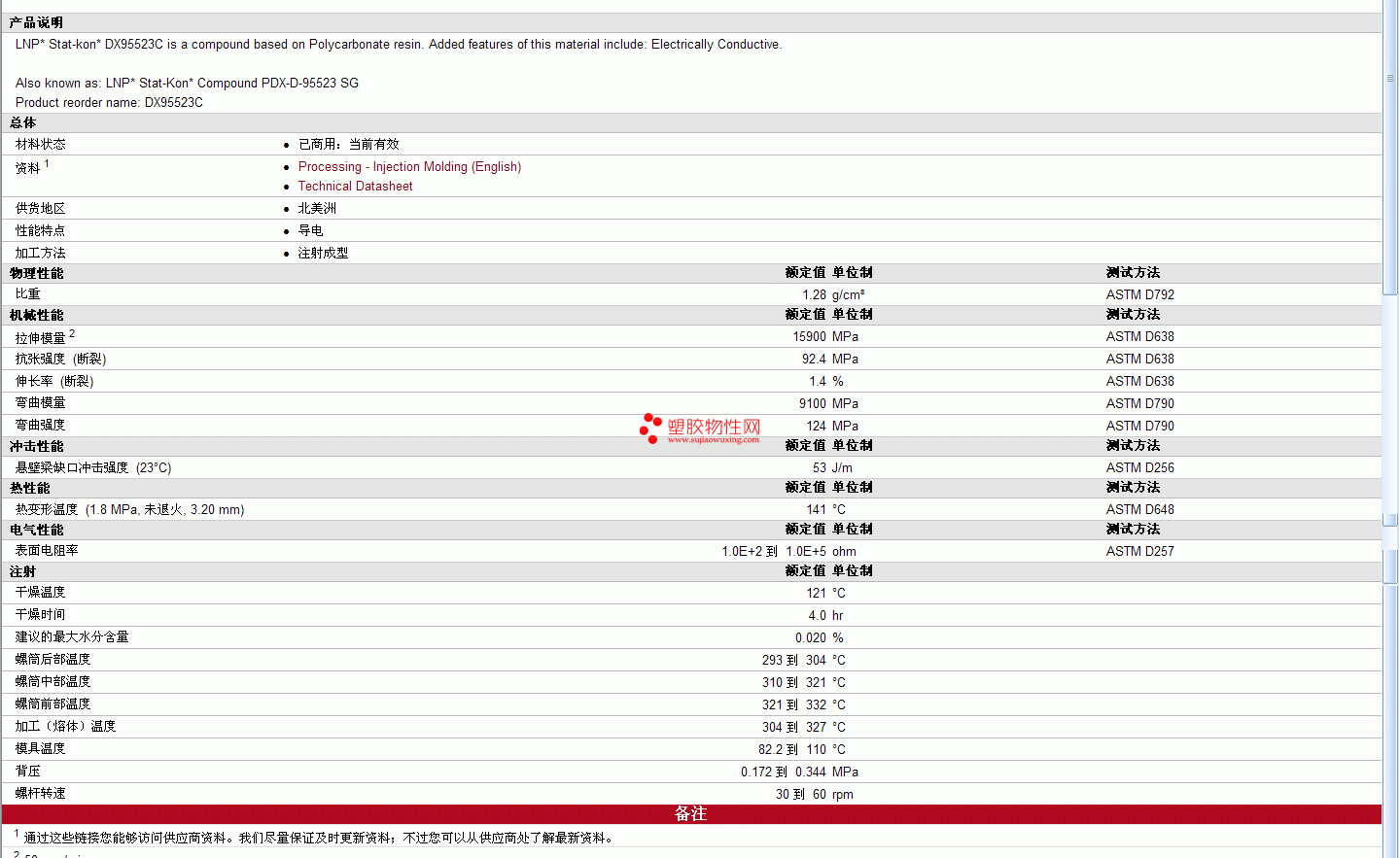Select the 124 MPa value

tap(832, 427)
